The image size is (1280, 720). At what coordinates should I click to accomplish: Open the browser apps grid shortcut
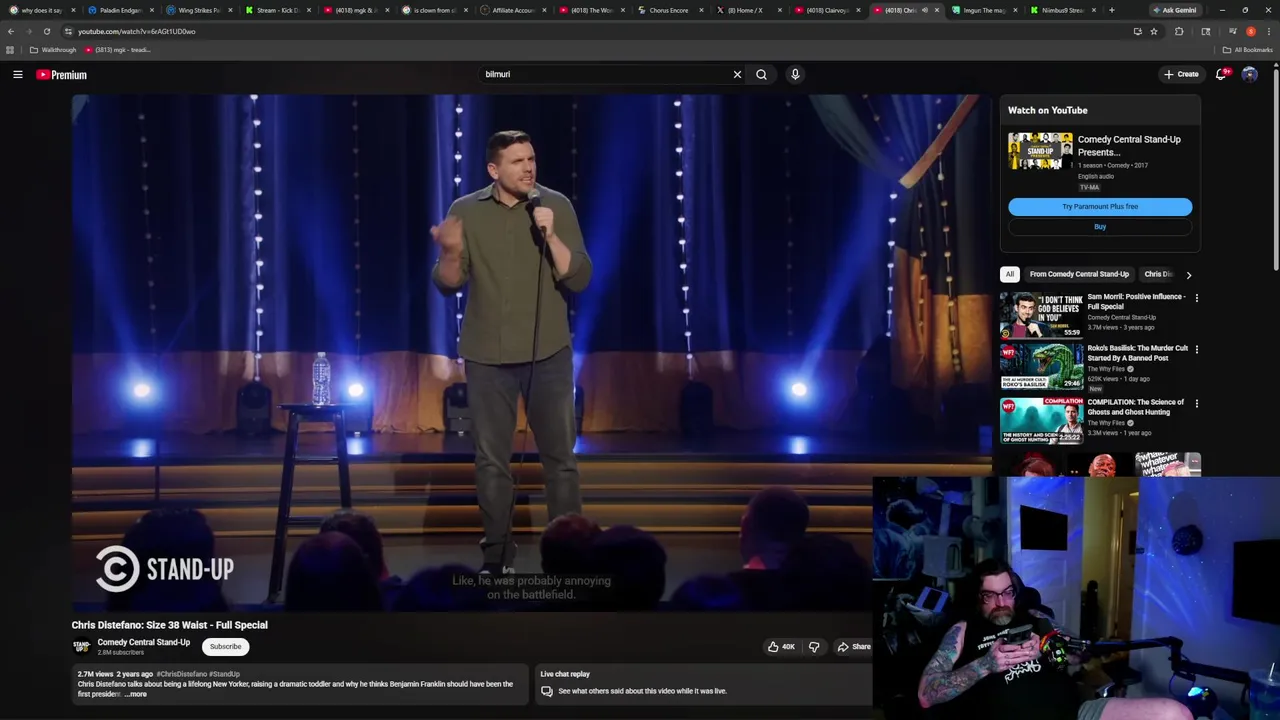click(10, 50)
